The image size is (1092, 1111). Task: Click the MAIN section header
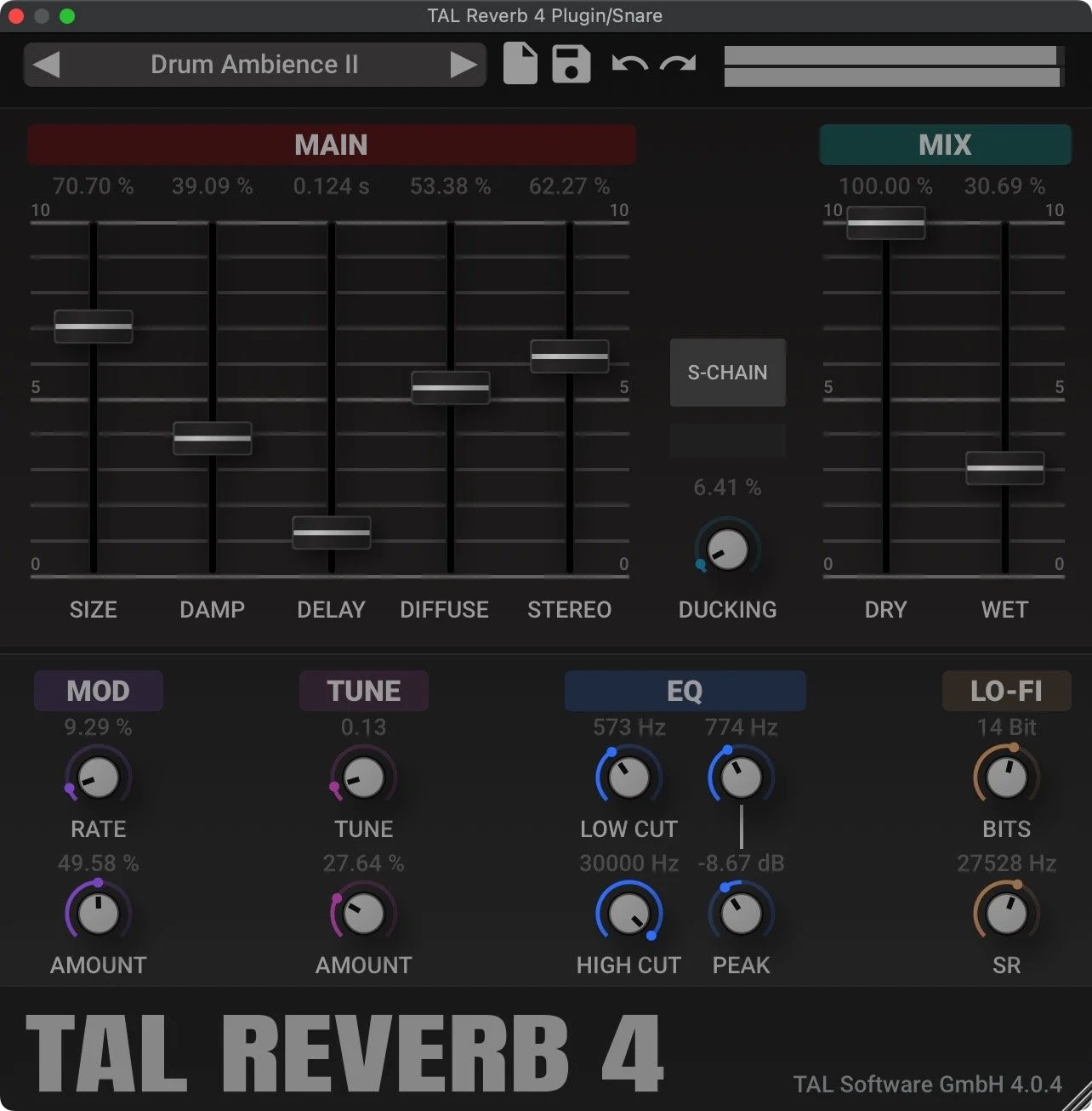[x=331, y=145]
